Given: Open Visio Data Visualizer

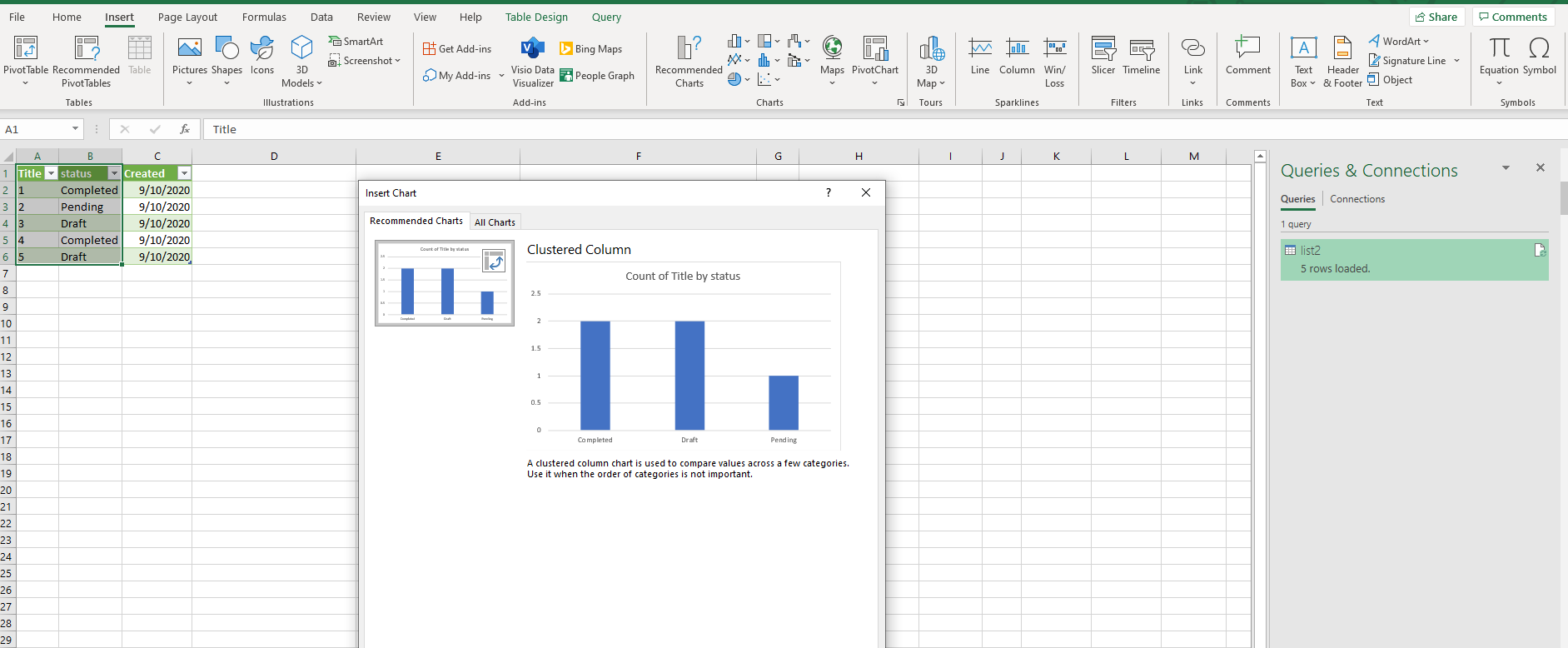Looking at the screenshot, I should tap(533, 62).
